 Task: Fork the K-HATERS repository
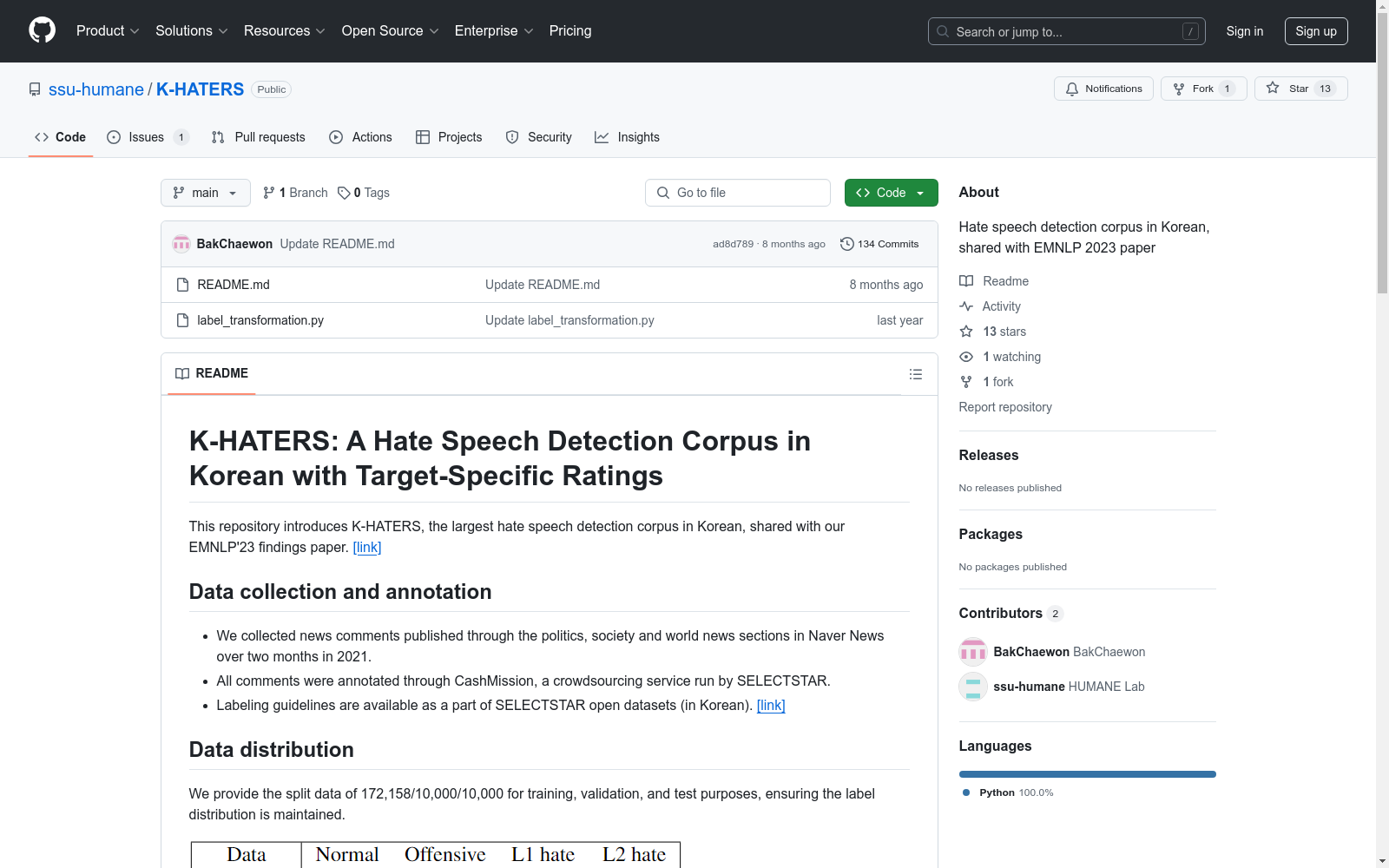click(x=1203, y=89)
